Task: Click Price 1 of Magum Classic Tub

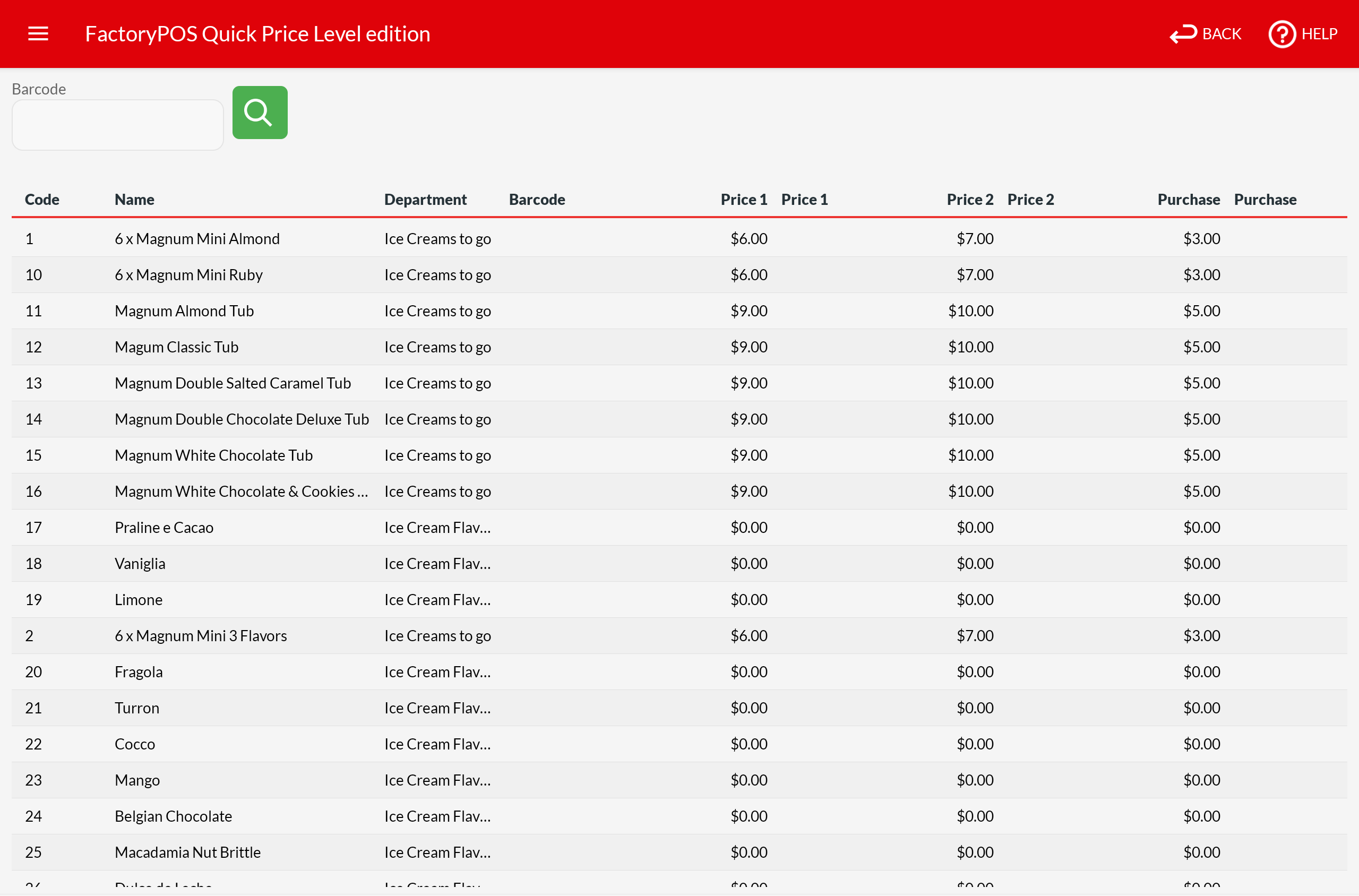Action: [x=749, y=347]
